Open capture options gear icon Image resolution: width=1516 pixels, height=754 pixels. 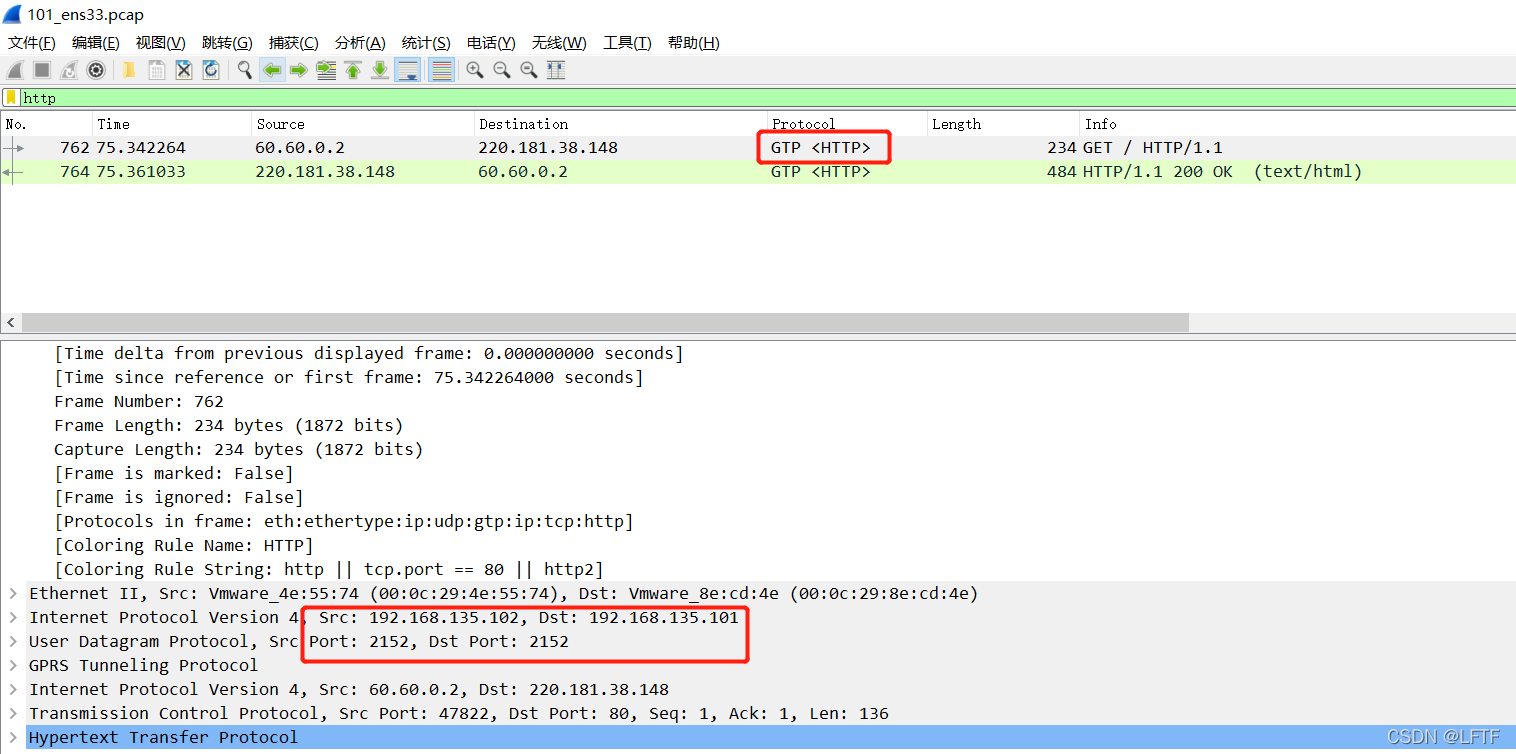96,70
